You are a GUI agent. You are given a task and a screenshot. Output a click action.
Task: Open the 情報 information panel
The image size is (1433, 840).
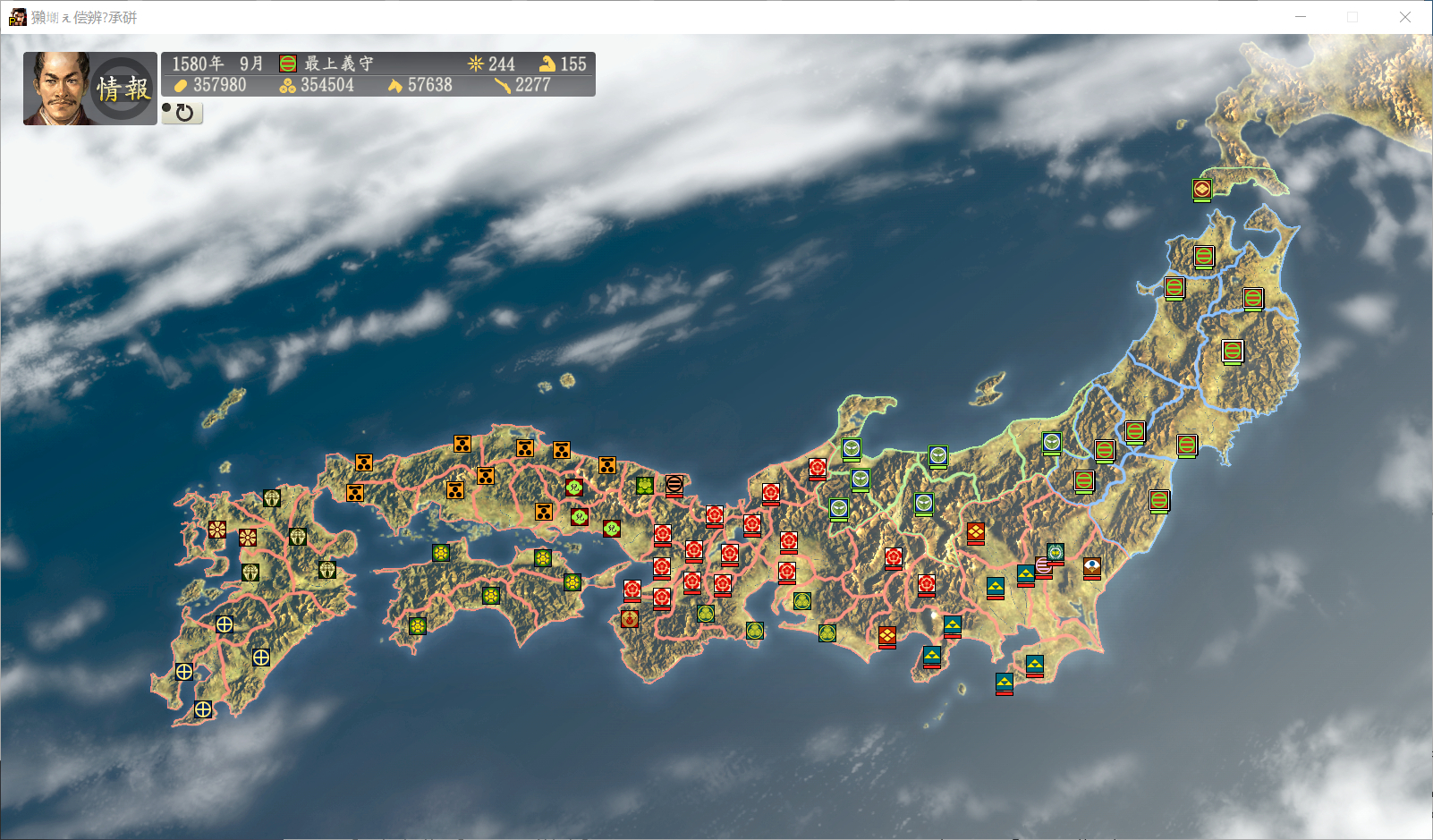[123, 89]
